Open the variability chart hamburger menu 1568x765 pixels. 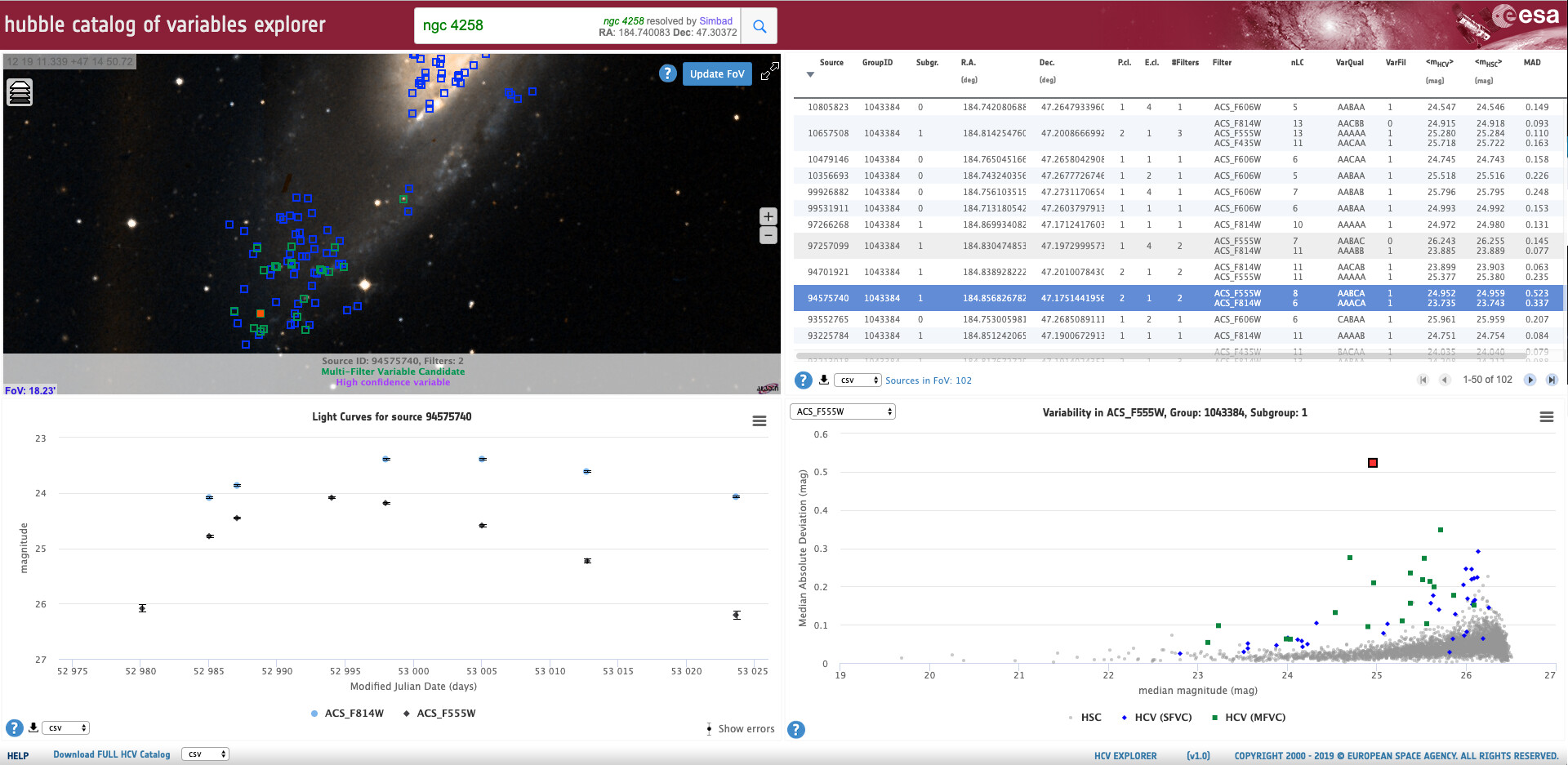pos(1546,417)
